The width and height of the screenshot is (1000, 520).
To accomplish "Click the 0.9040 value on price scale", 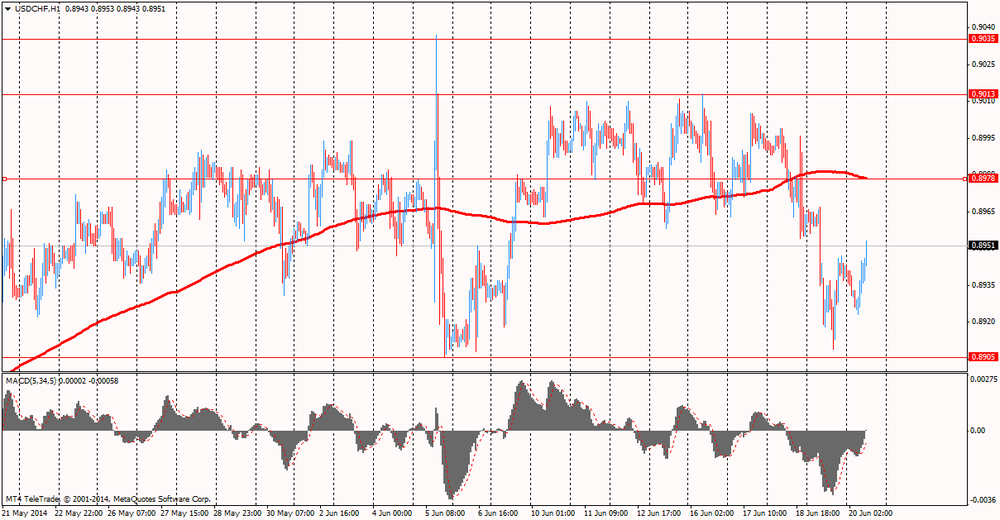I will coord(982,27).
